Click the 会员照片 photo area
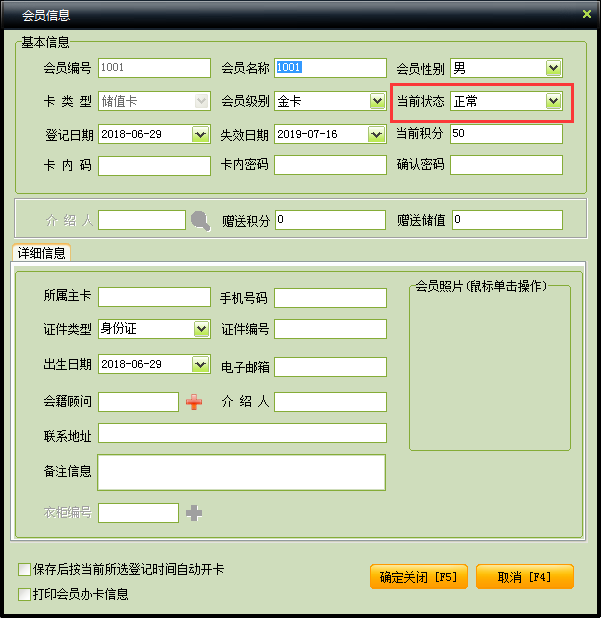Image resolution: width=601 pixels, height=618 pixels. (x=490, y=369)
